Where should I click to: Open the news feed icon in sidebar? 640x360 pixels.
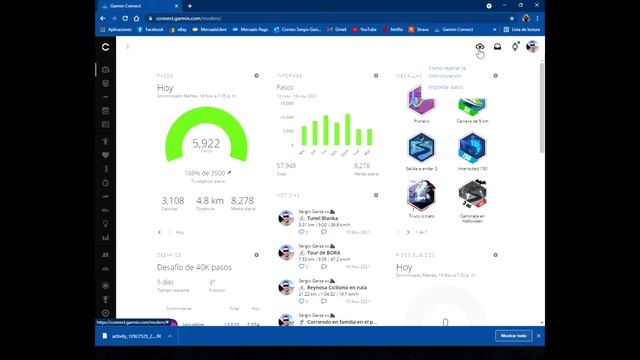tap(105, 124)
